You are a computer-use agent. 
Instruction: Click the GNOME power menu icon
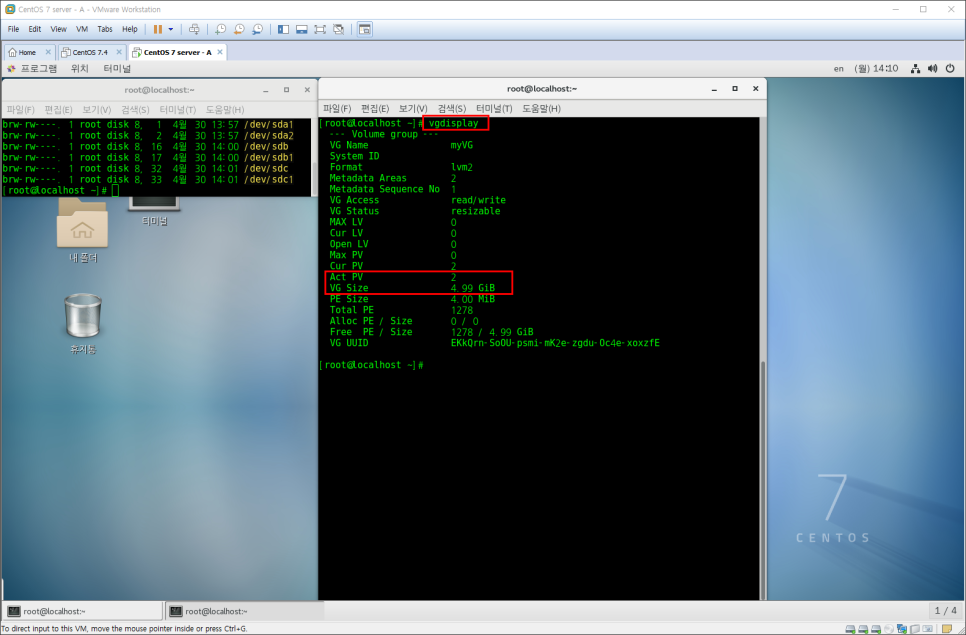tap(950, 68)
